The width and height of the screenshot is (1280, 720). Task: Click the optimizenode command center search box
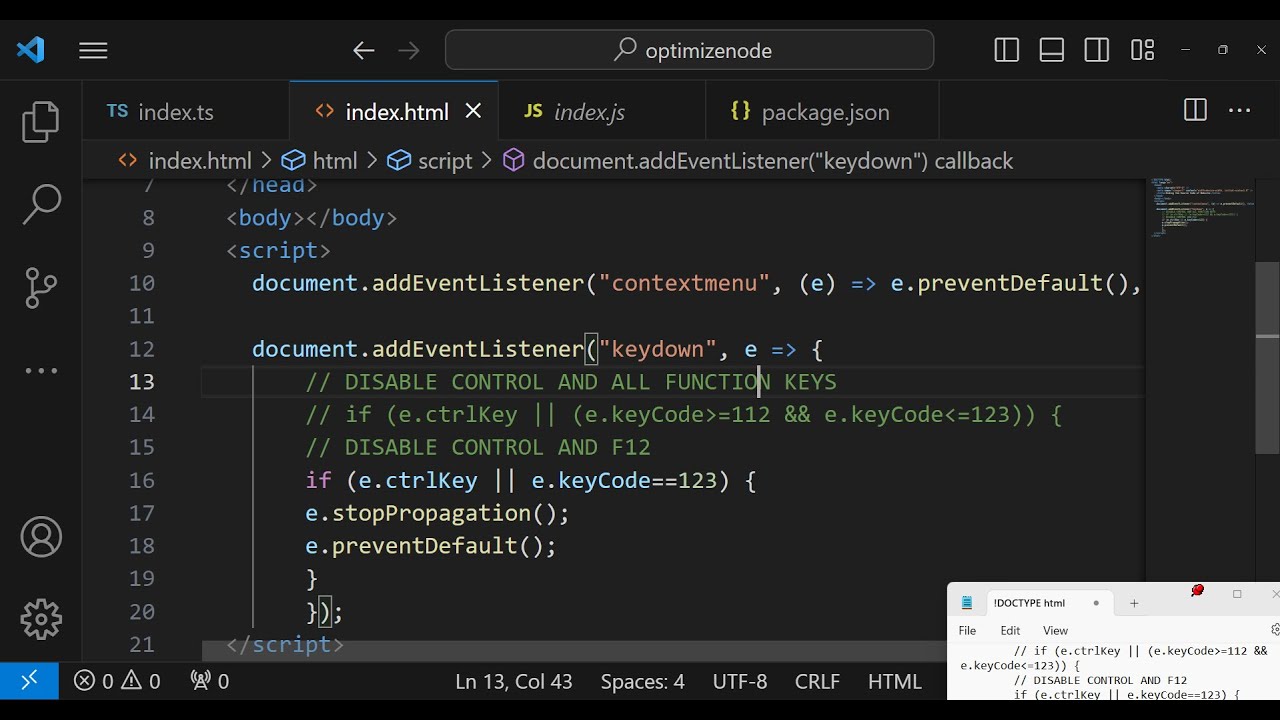click(x=690, y=50)
